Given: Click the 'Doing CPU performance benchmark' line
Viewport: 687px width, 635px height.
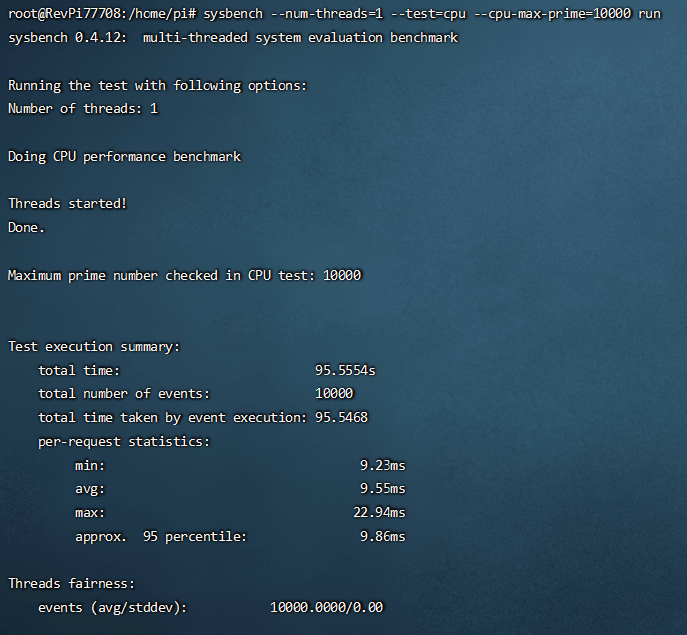Looking at the screenshot, I should (124, 156).
